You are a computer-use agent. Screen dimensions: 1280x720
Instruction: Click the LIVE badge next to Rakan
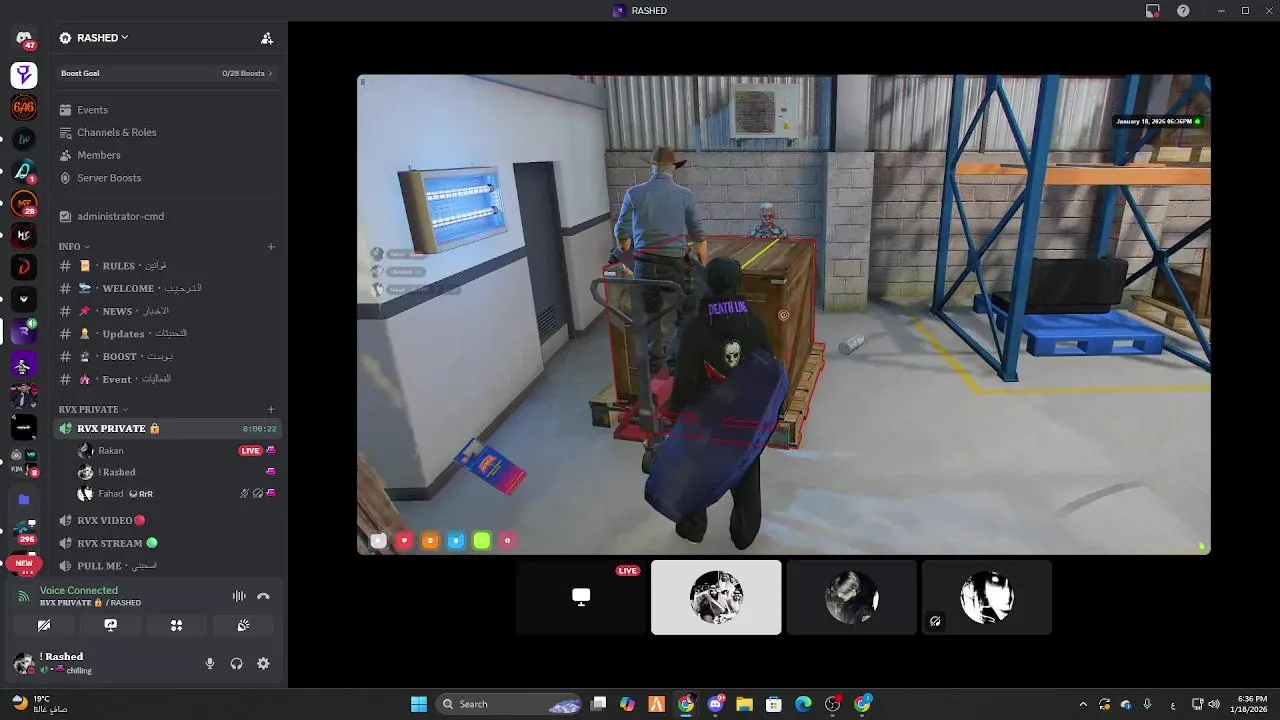click(x=250, y=451)
